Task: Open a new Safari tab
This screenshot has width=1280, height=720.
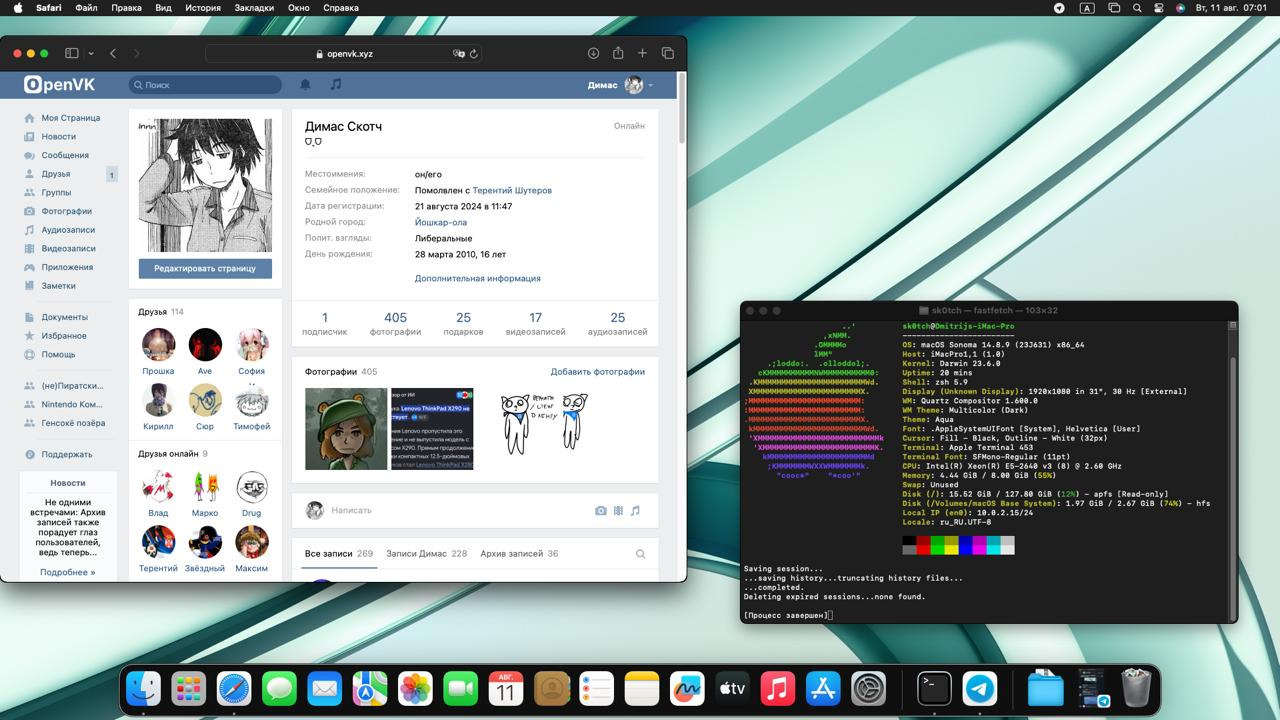Action: click(x=642, y=53)
